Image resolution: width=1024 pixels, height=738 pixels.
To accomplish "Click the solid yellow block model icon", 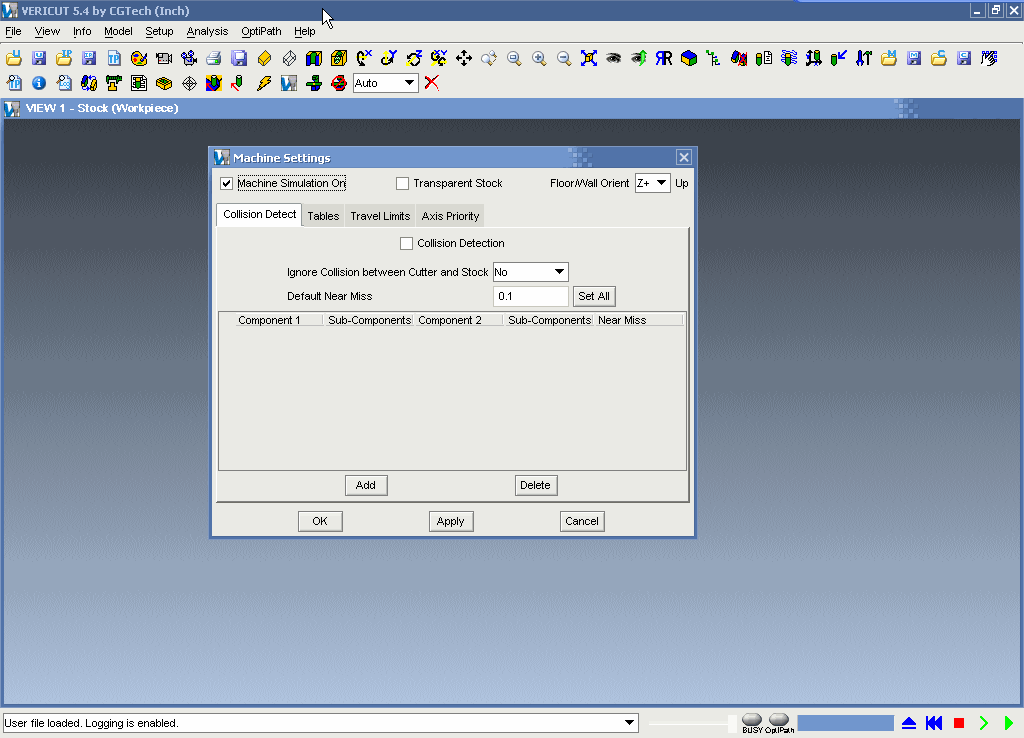I will click(264, 58).
